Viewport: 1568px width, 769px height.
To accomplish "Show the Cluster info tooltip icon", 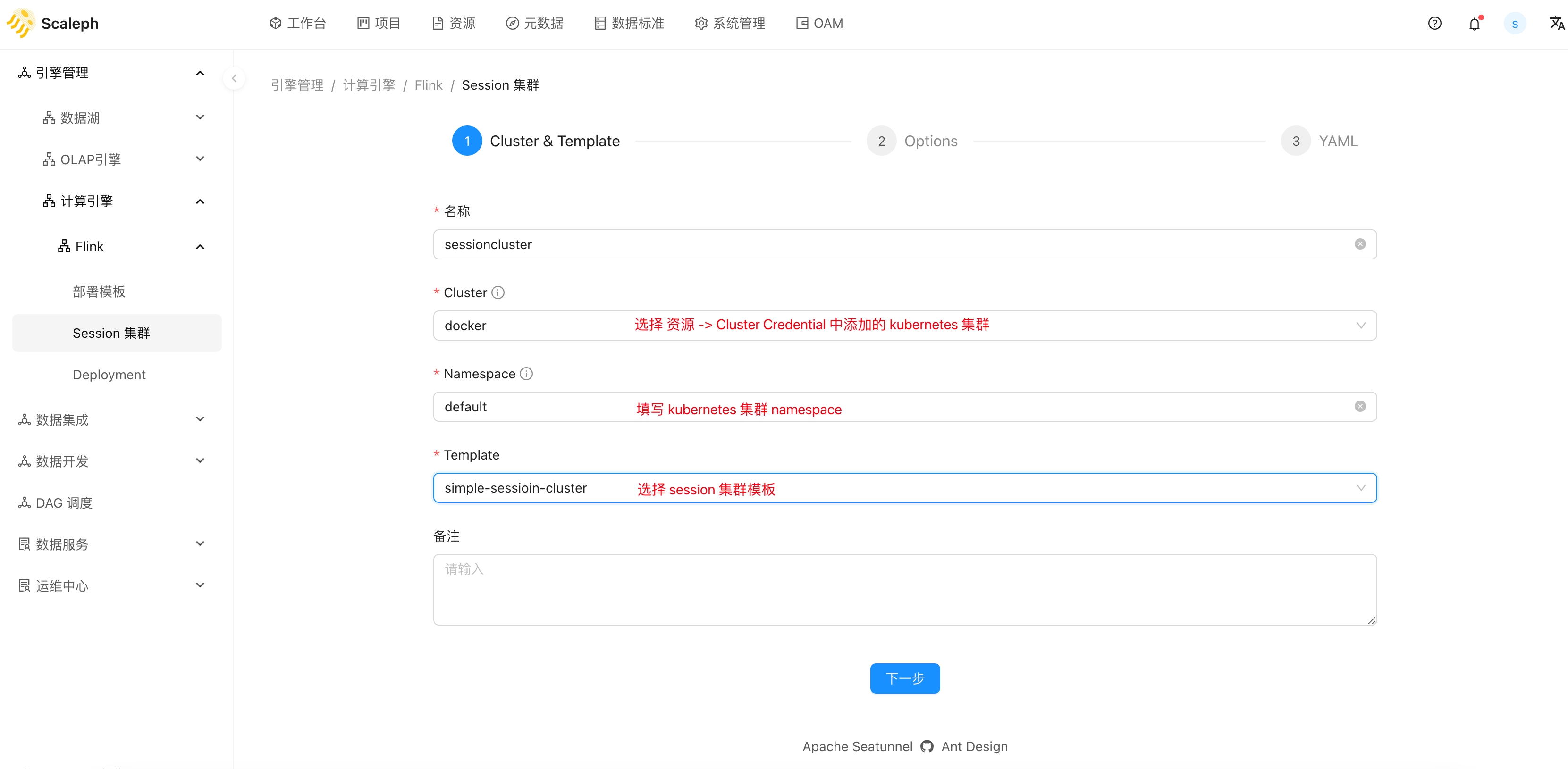I will [498, 293].
